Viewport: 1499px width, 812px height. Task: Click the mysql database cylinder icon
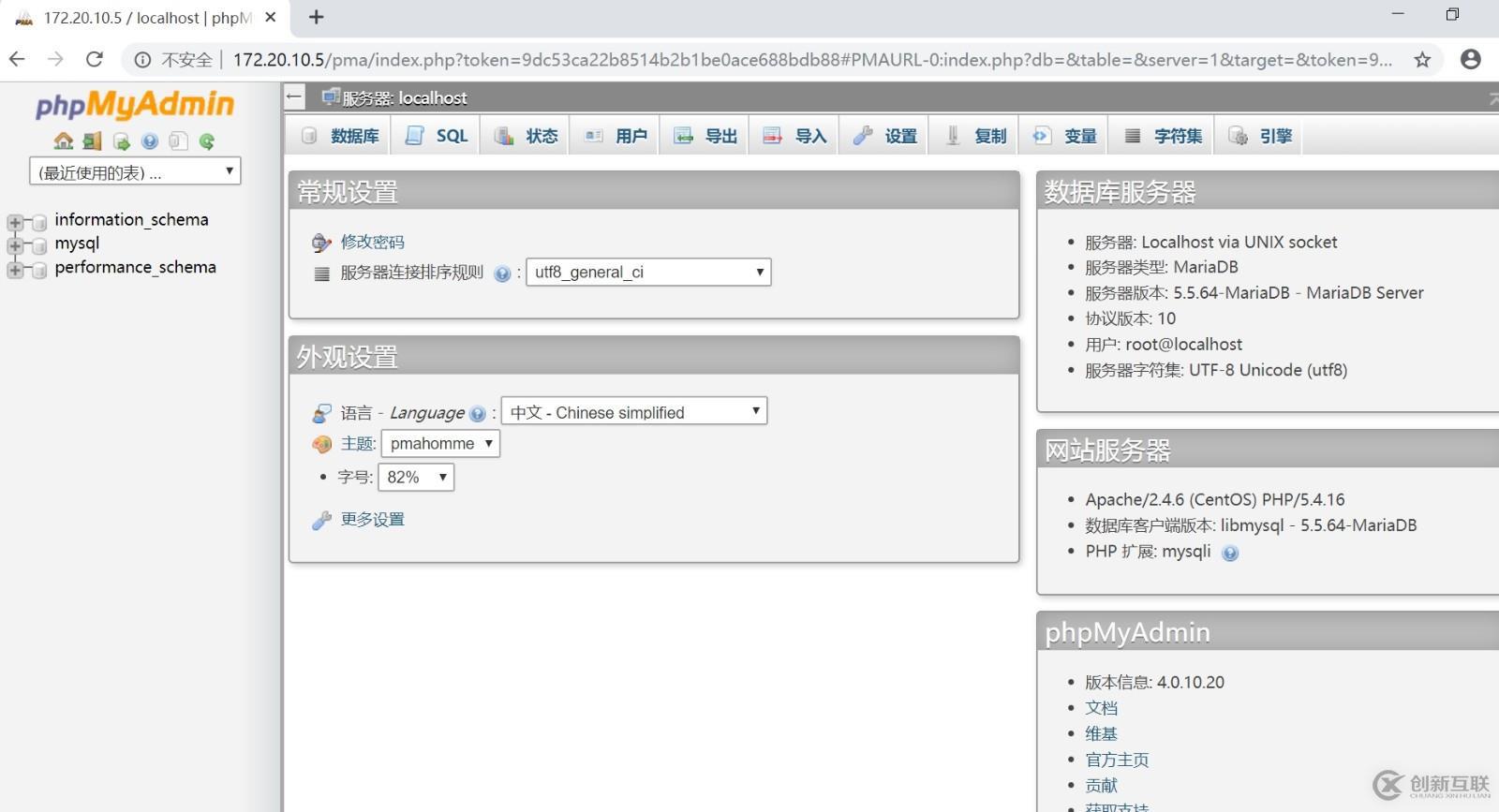point(39,245)
